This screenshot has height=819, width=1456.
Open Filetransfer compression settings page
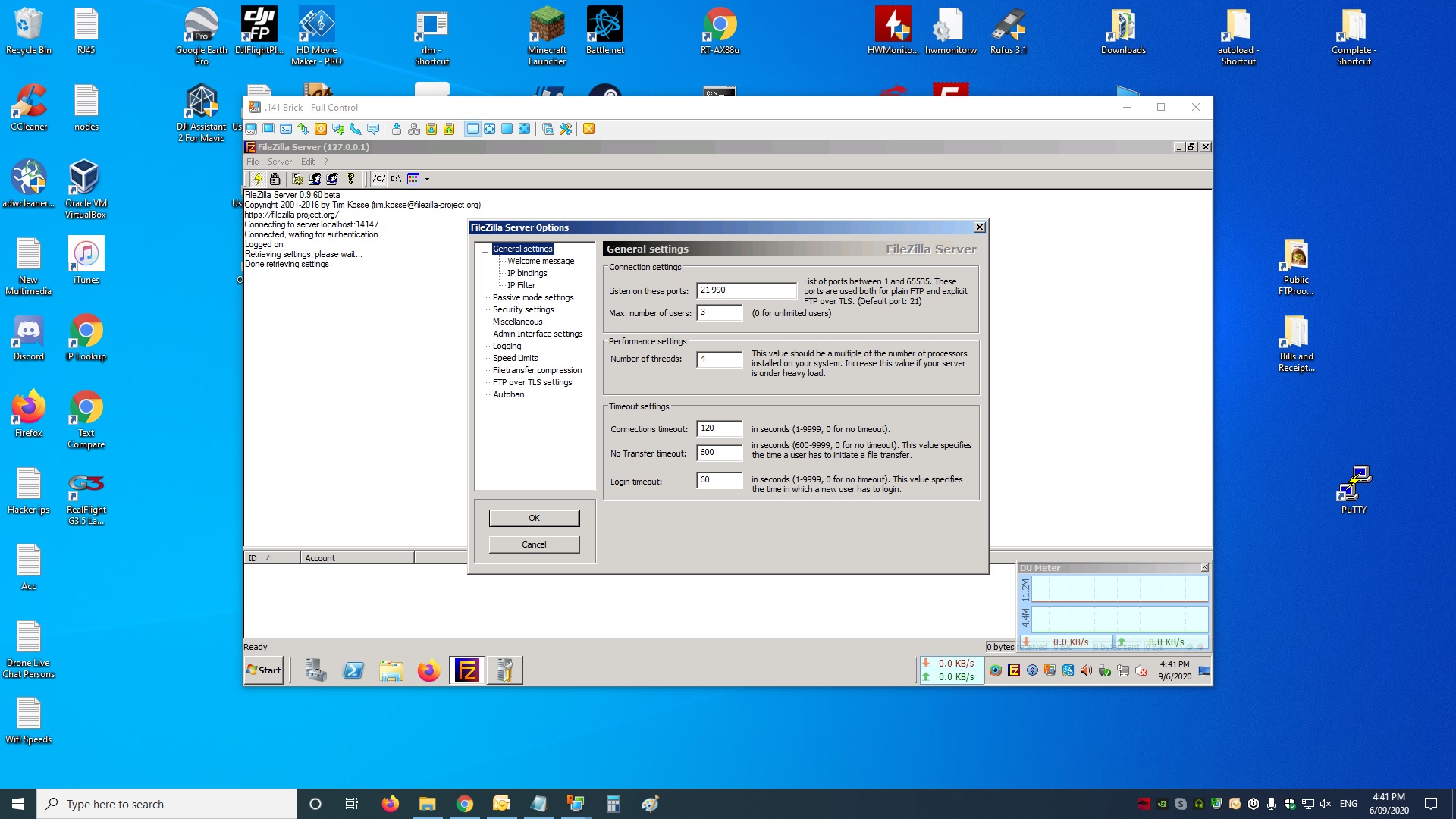pos(537,370)
